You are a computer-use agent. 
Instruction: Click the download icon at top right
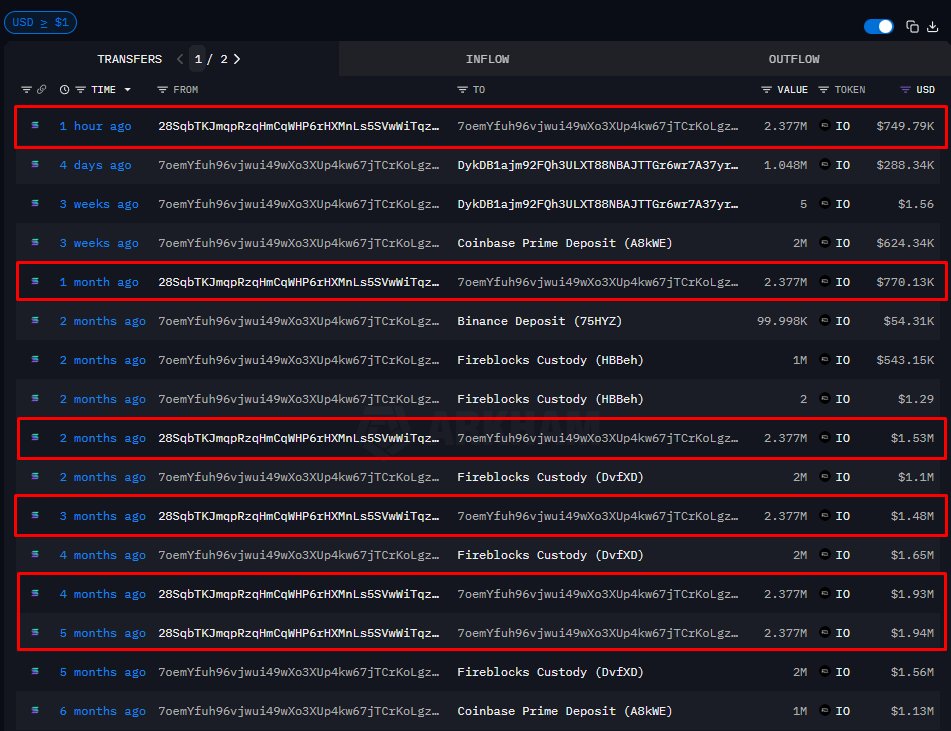(933, 27)
